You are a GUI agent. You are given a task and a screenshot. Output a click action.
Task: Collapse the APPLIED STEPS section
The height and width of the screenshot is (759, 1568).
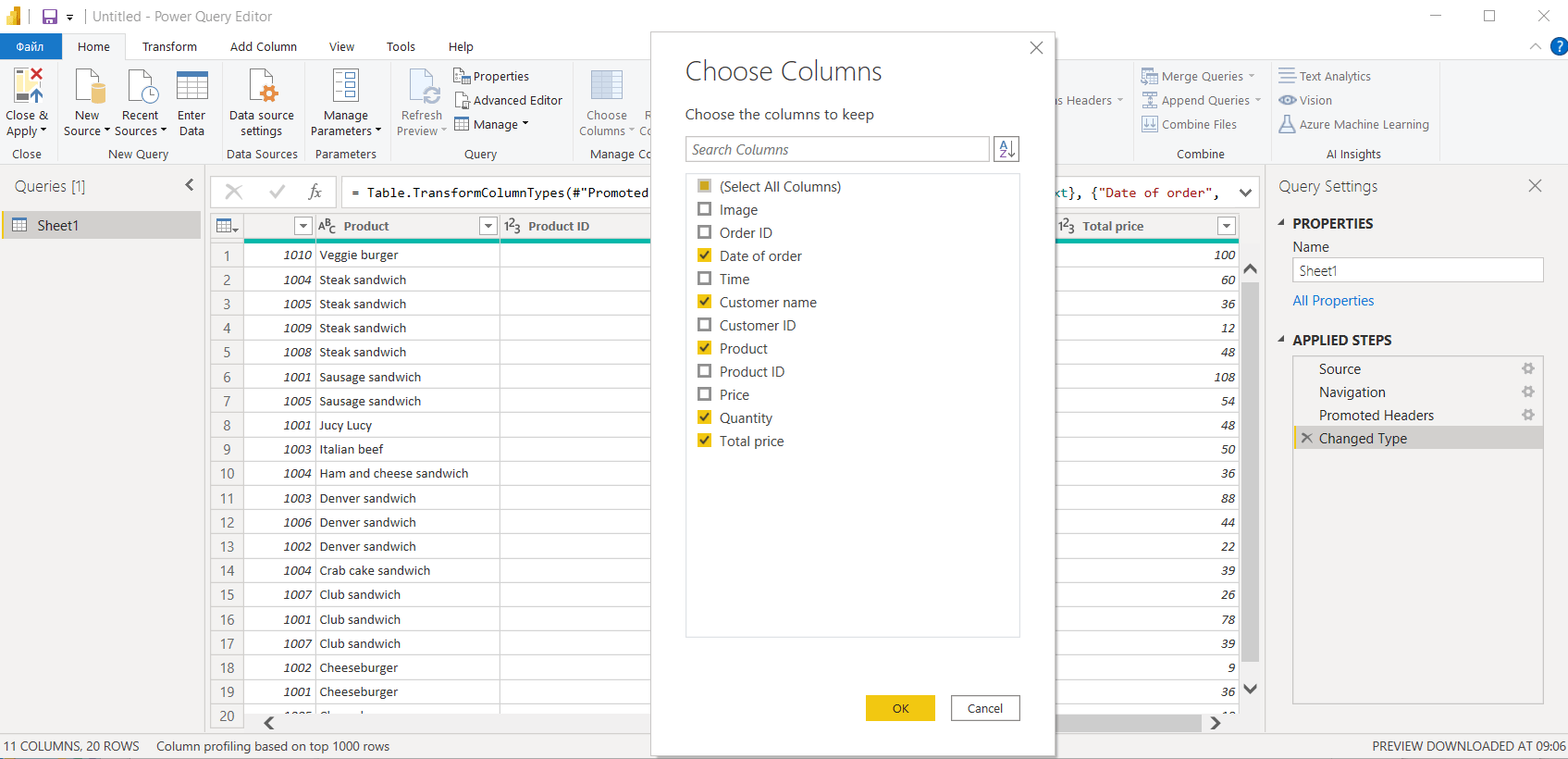point(1281,340)
